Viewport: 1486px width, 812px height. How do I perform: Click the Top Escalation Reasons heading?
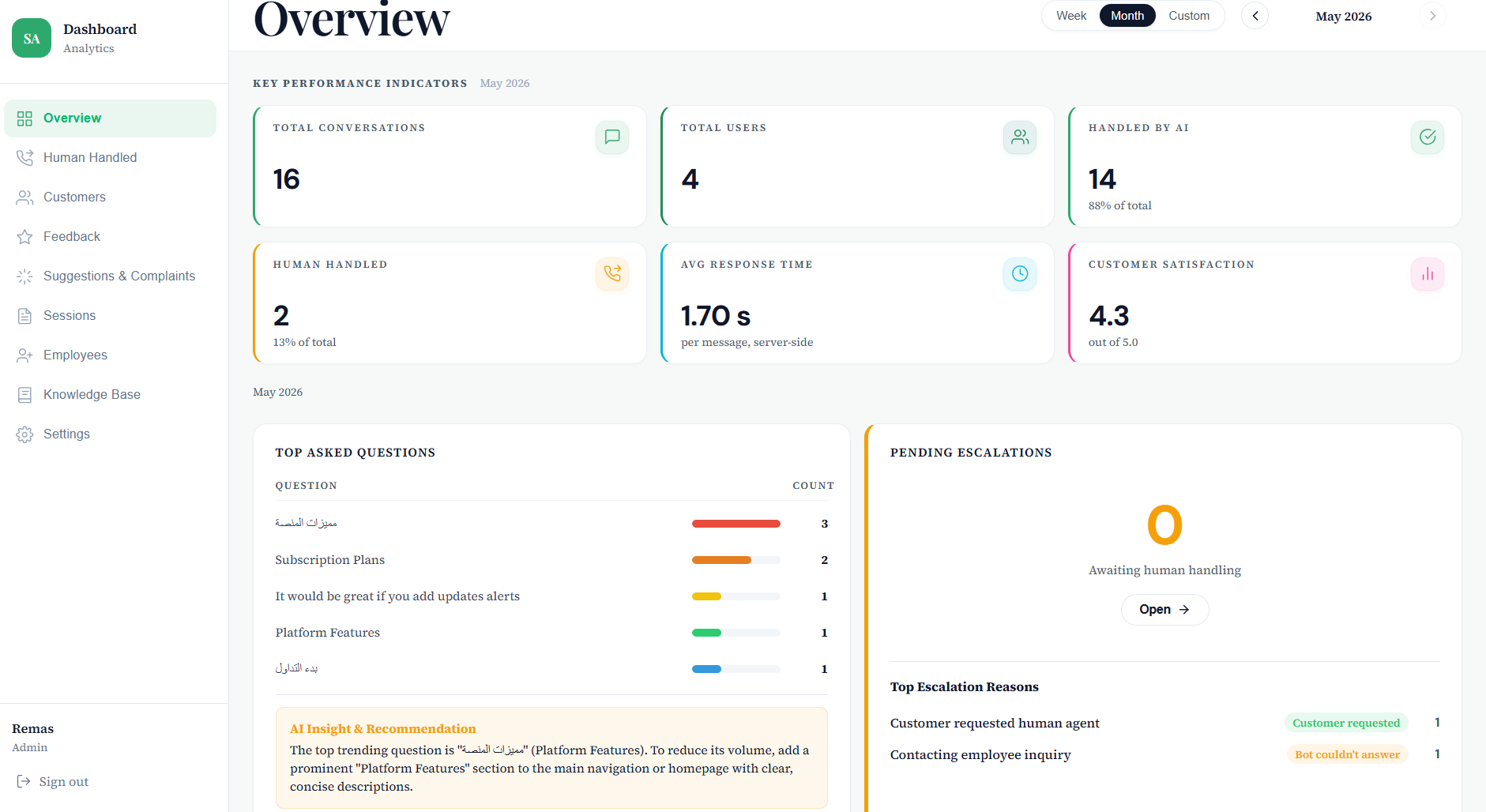tap(964, 686)
